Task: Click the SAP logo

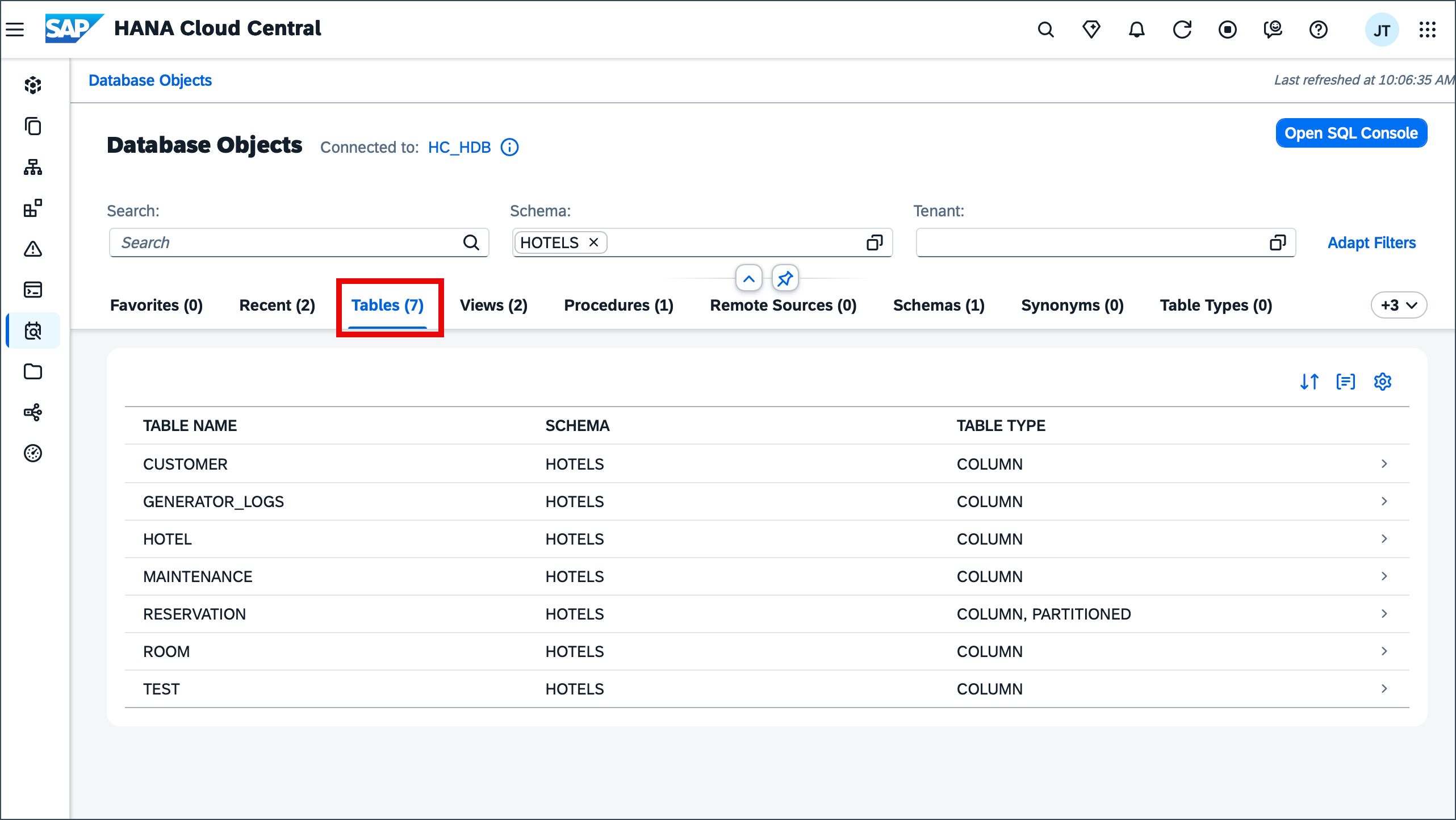Action: point(74,28)
